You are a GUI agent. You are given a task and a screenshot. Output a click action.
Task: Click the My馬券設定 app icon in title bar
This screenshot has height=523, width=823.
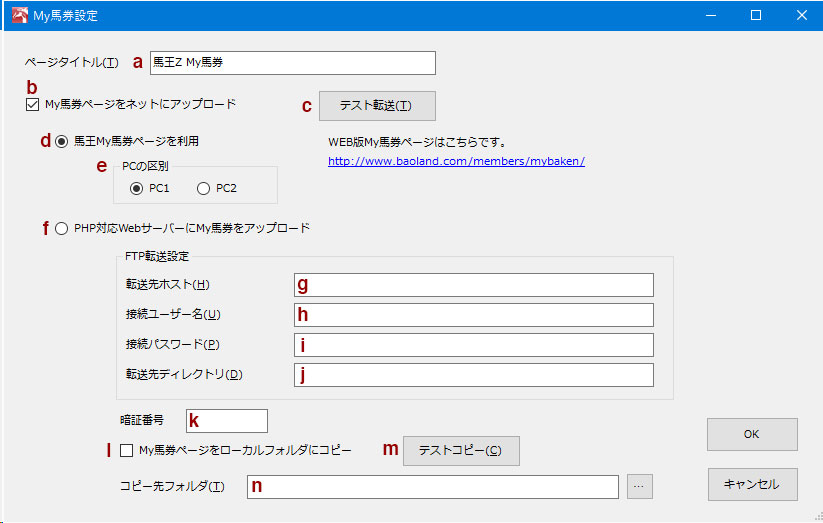[x=20, y=15]
